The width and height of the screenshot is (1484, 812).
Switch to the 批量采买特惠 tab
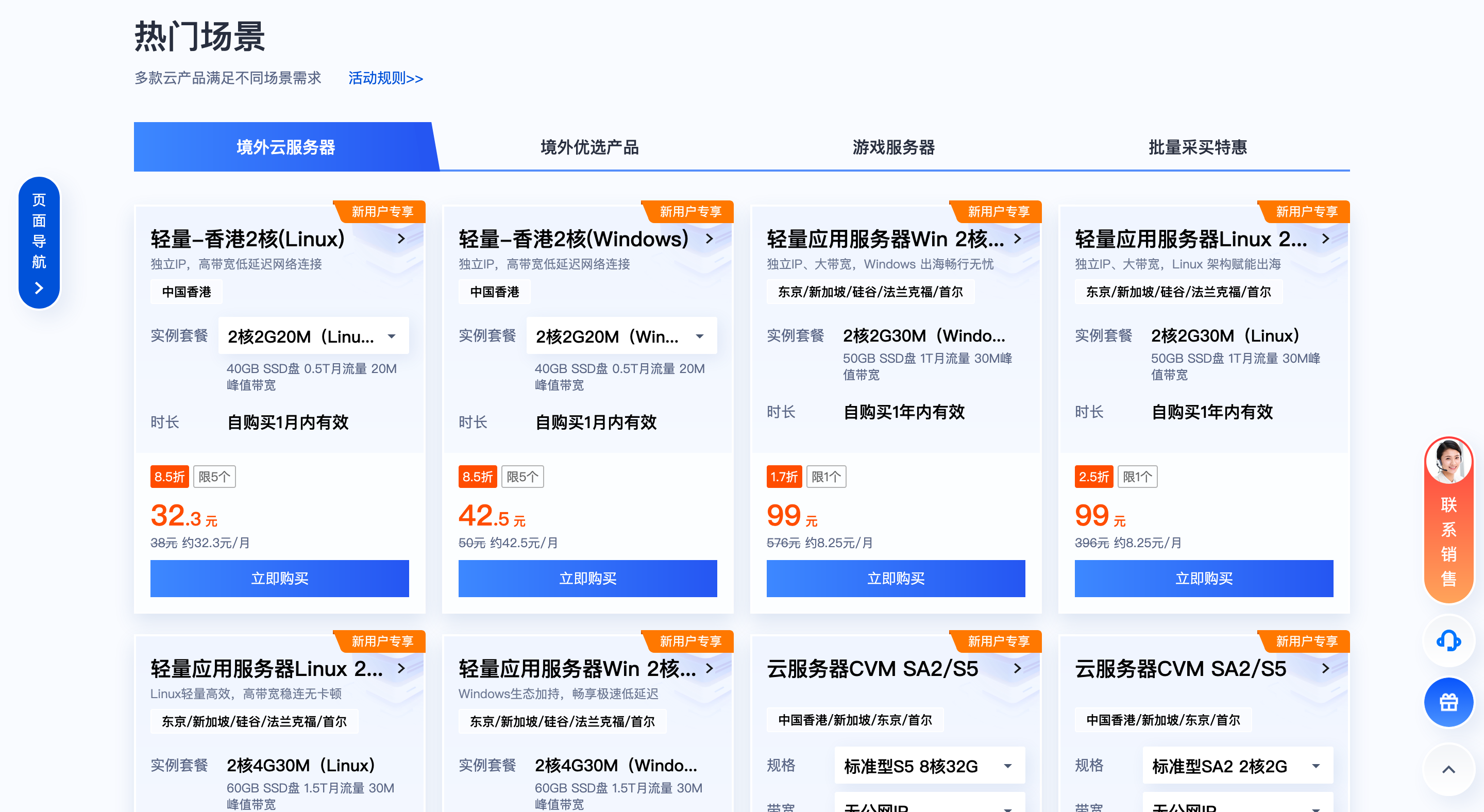[1198, 147]
